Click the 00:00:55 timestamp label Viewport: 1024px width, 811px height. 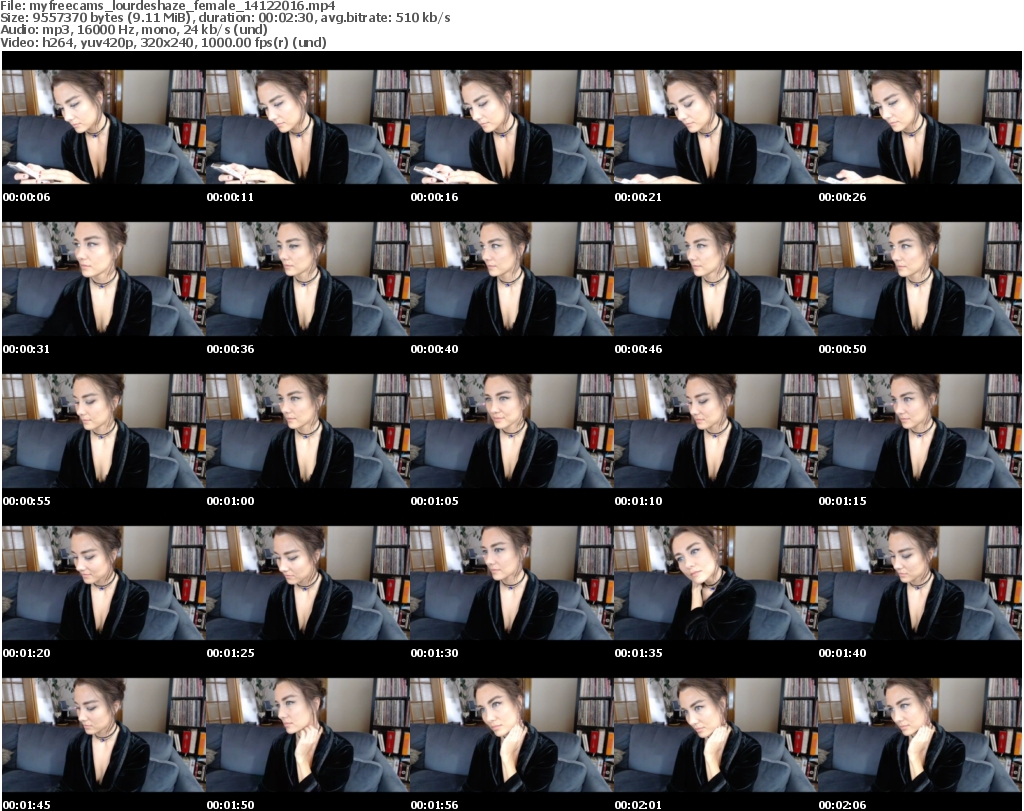[27, 501]
